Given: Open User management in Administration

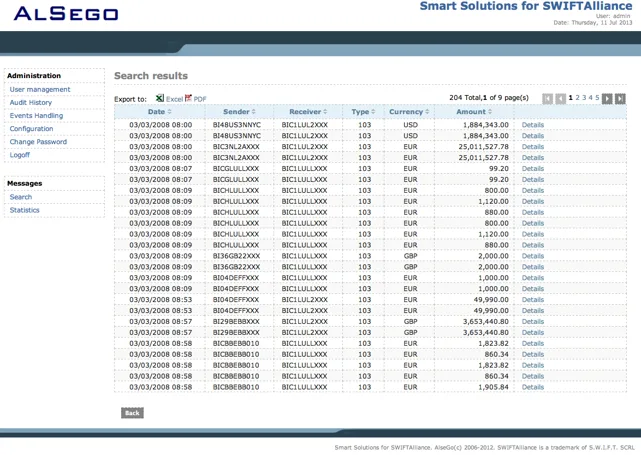Looking at the screenshot, I should point(40,90).
